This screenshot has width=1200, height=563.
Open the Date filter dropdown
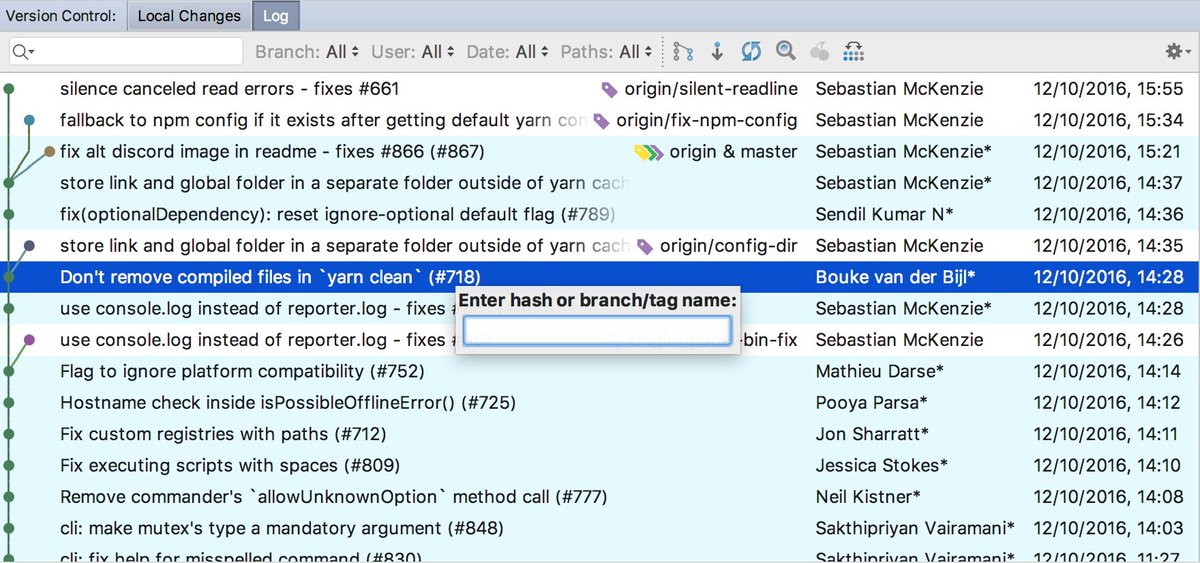tap(507, 51)
